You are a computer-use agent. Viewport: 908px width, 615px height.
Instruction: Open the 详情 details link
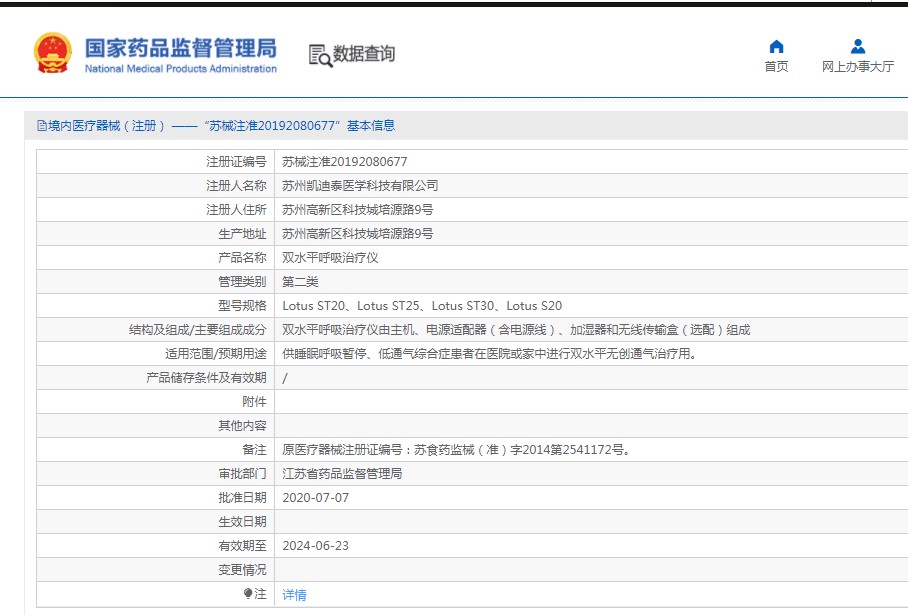click(294, 595)
